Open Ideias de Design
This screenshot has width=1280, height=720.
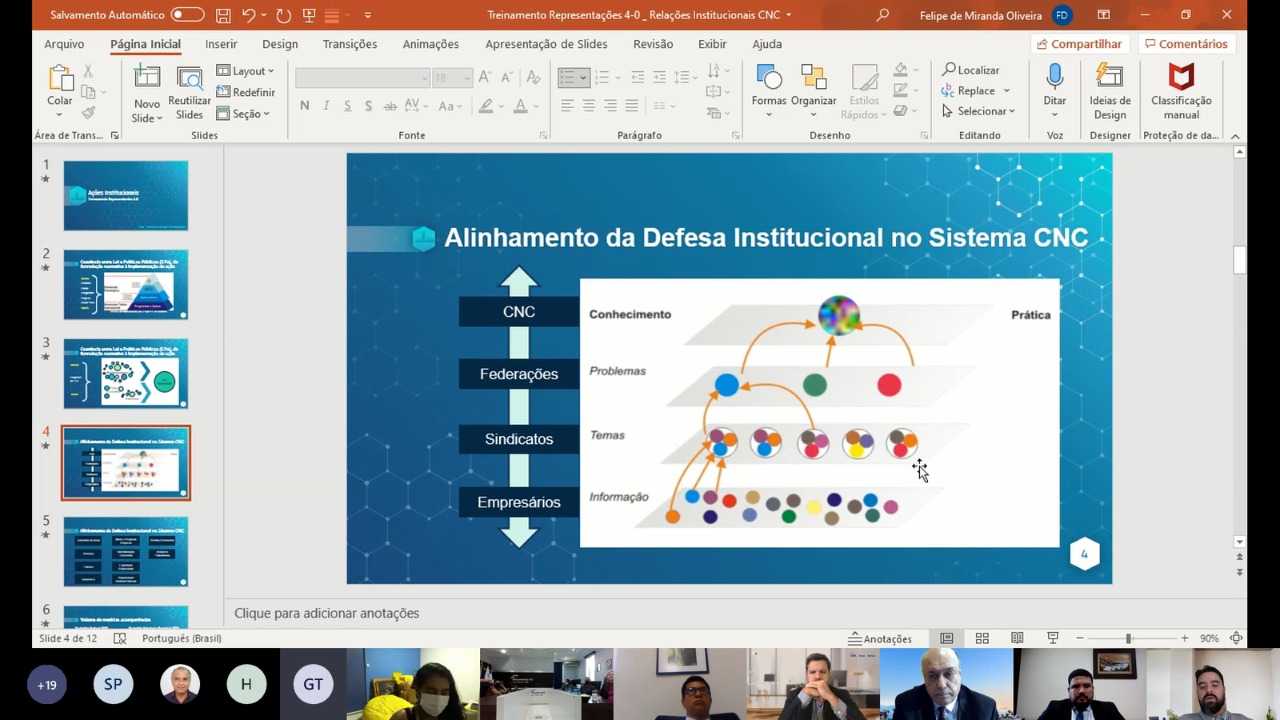point(1110,92)
